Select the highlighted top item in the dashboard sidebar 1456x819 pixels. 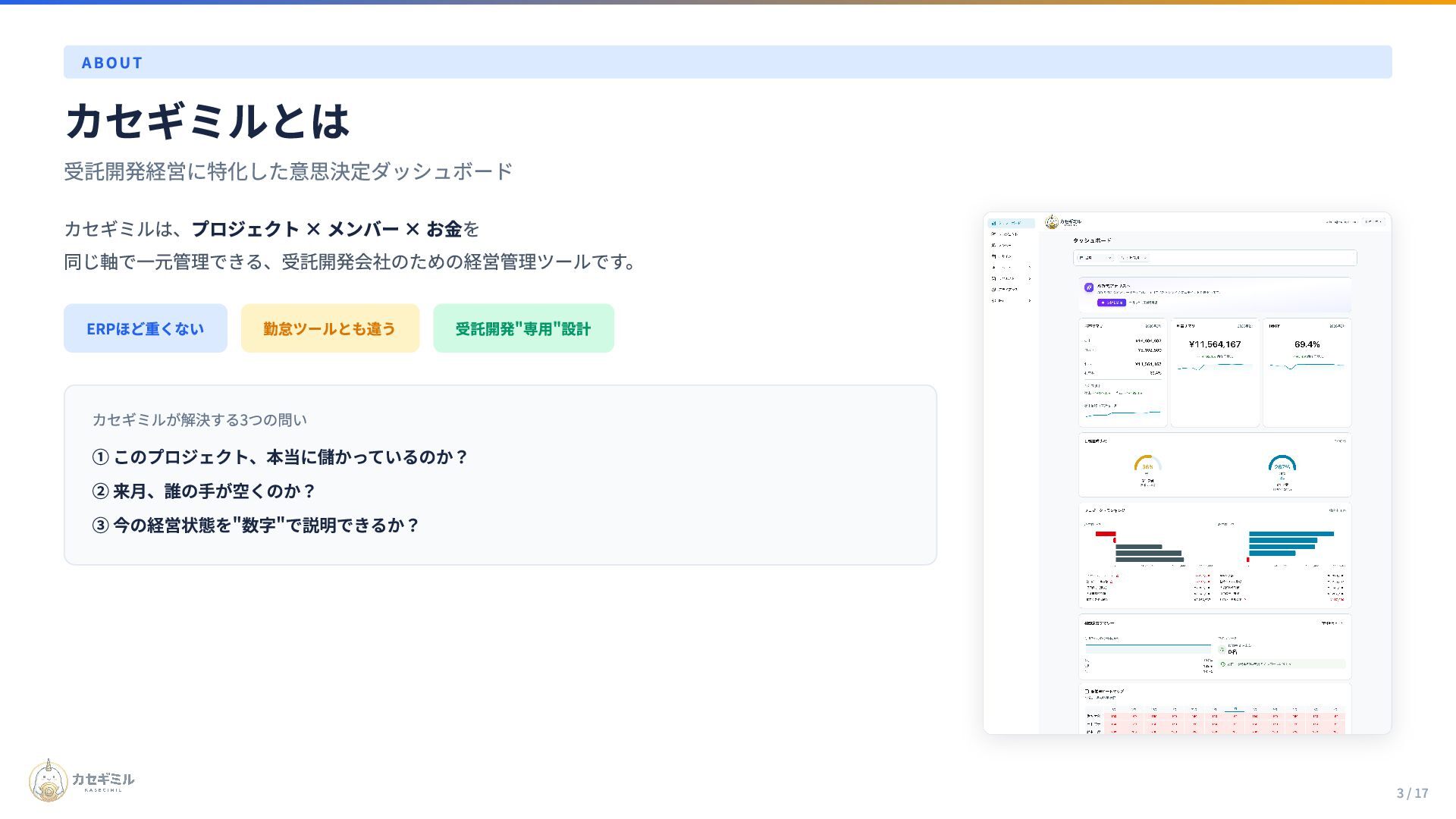pos(1011,224)
